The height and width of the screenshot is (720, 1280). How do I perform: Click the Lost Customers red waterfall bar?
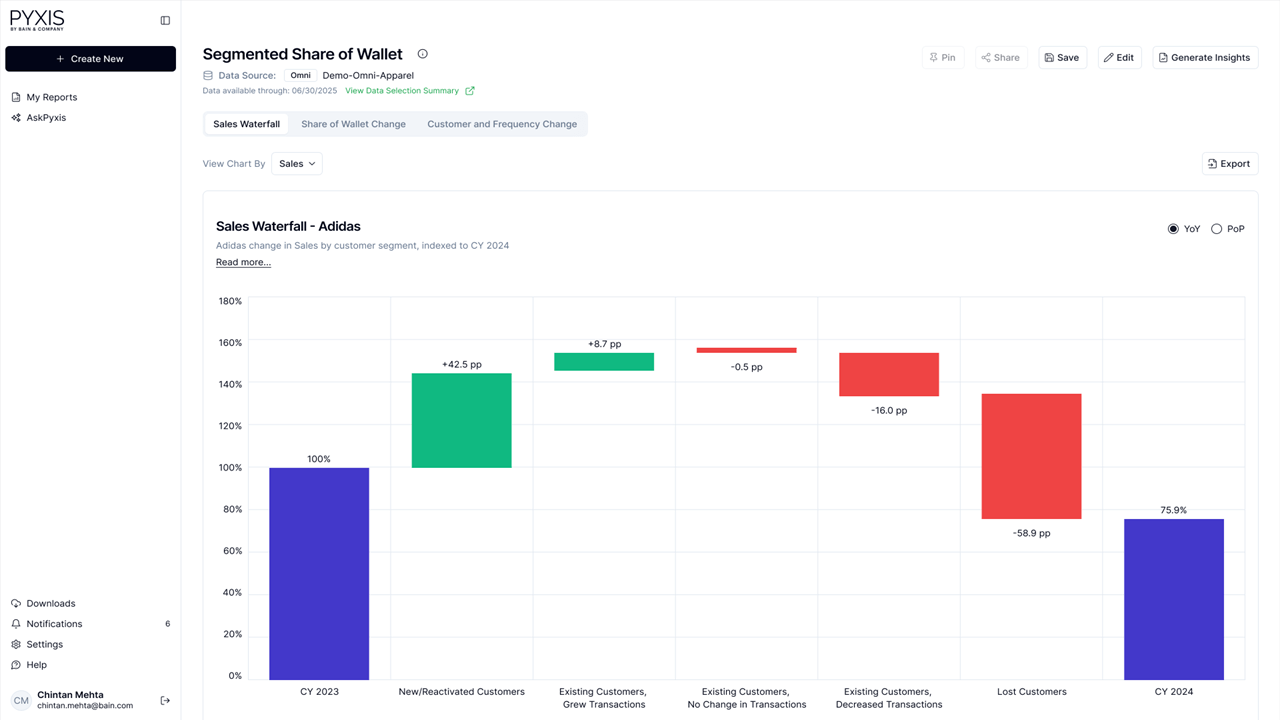[1031, 455]
